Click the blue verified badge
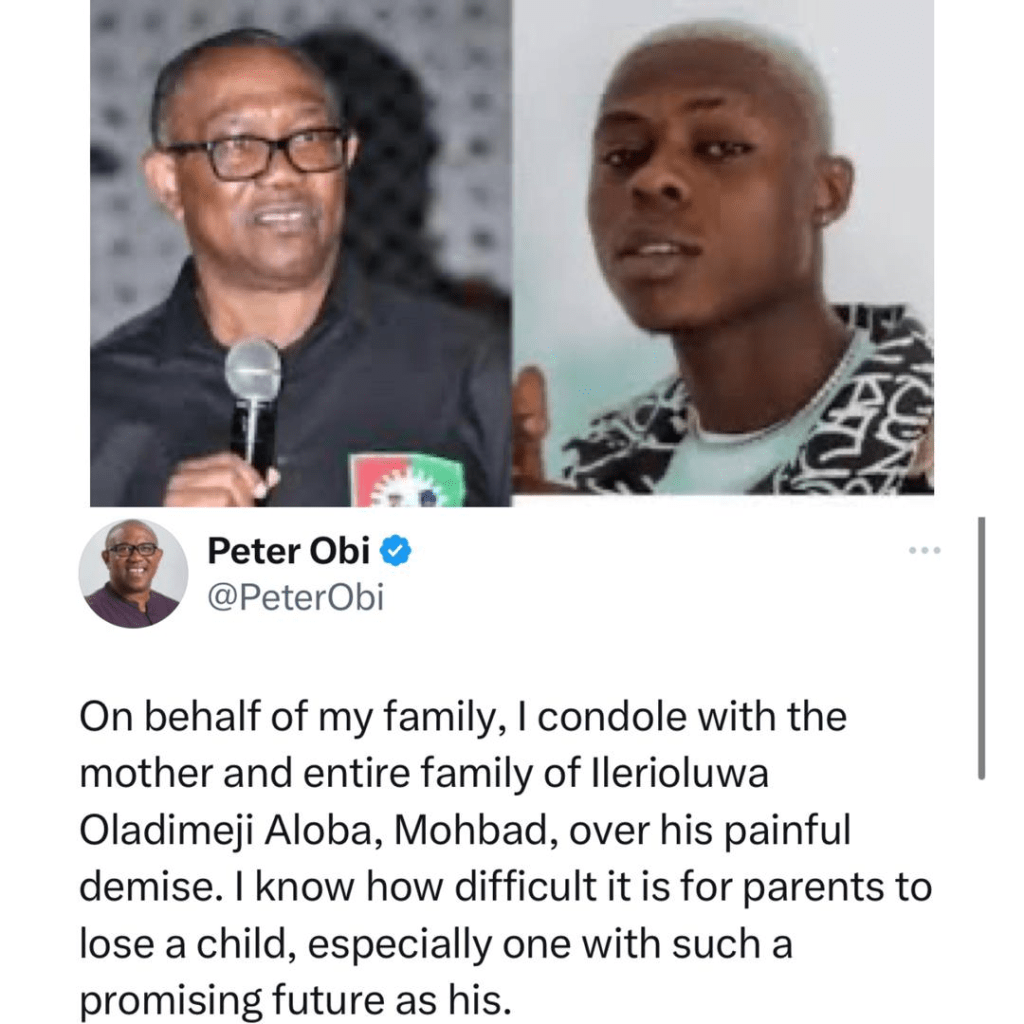Image resolution: width=1024 pixels, height=1024 pixels. pos(394,552)
